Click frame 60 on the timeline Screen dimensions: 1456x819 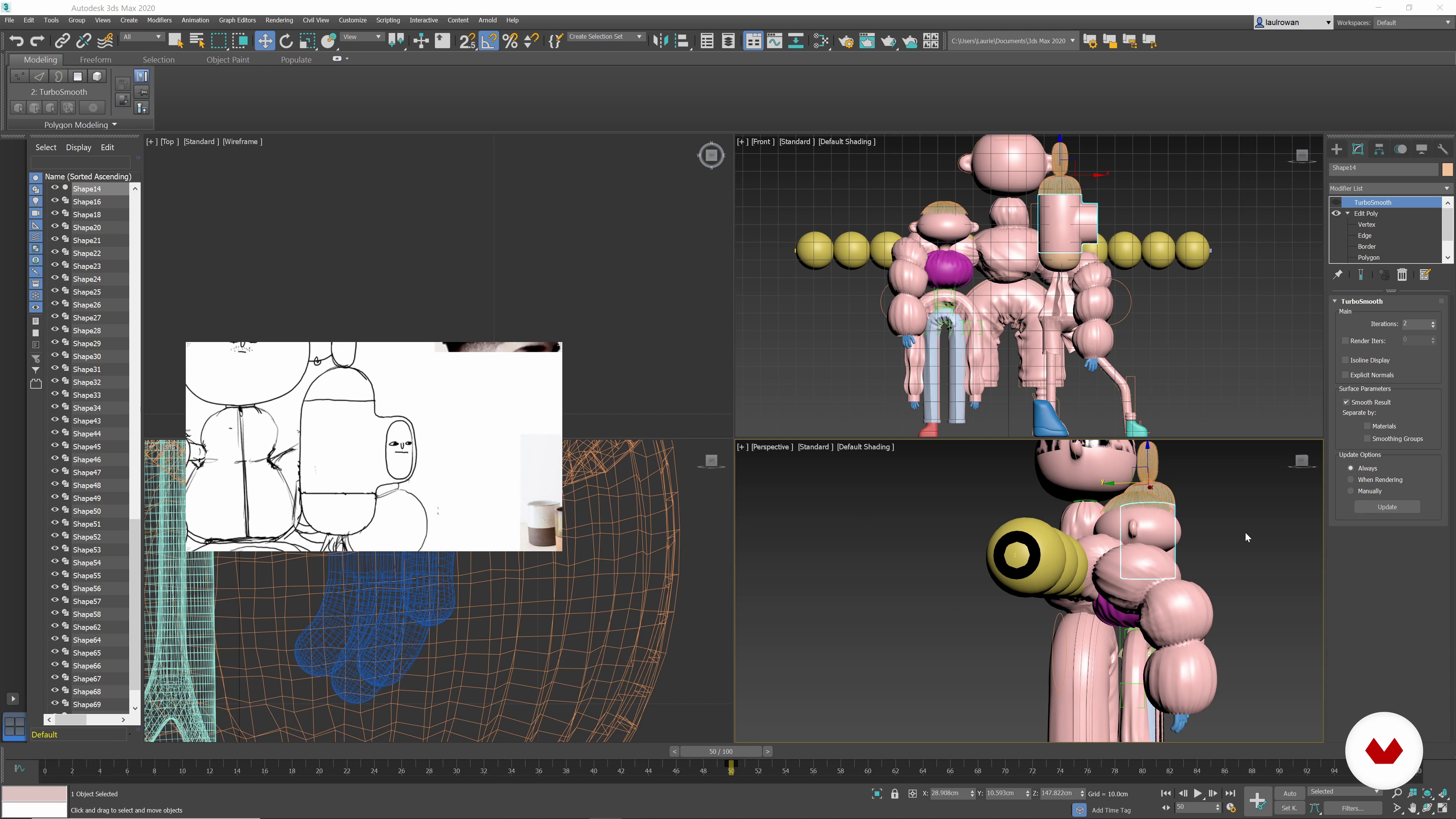coord(868,770)
